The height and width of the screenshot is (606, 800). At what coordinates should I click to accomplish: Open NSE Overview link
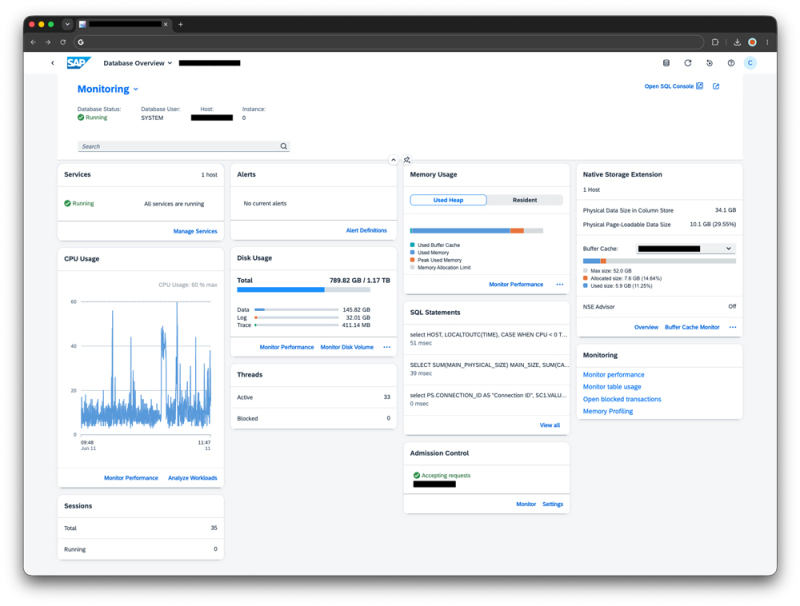[x=646, y=327]
